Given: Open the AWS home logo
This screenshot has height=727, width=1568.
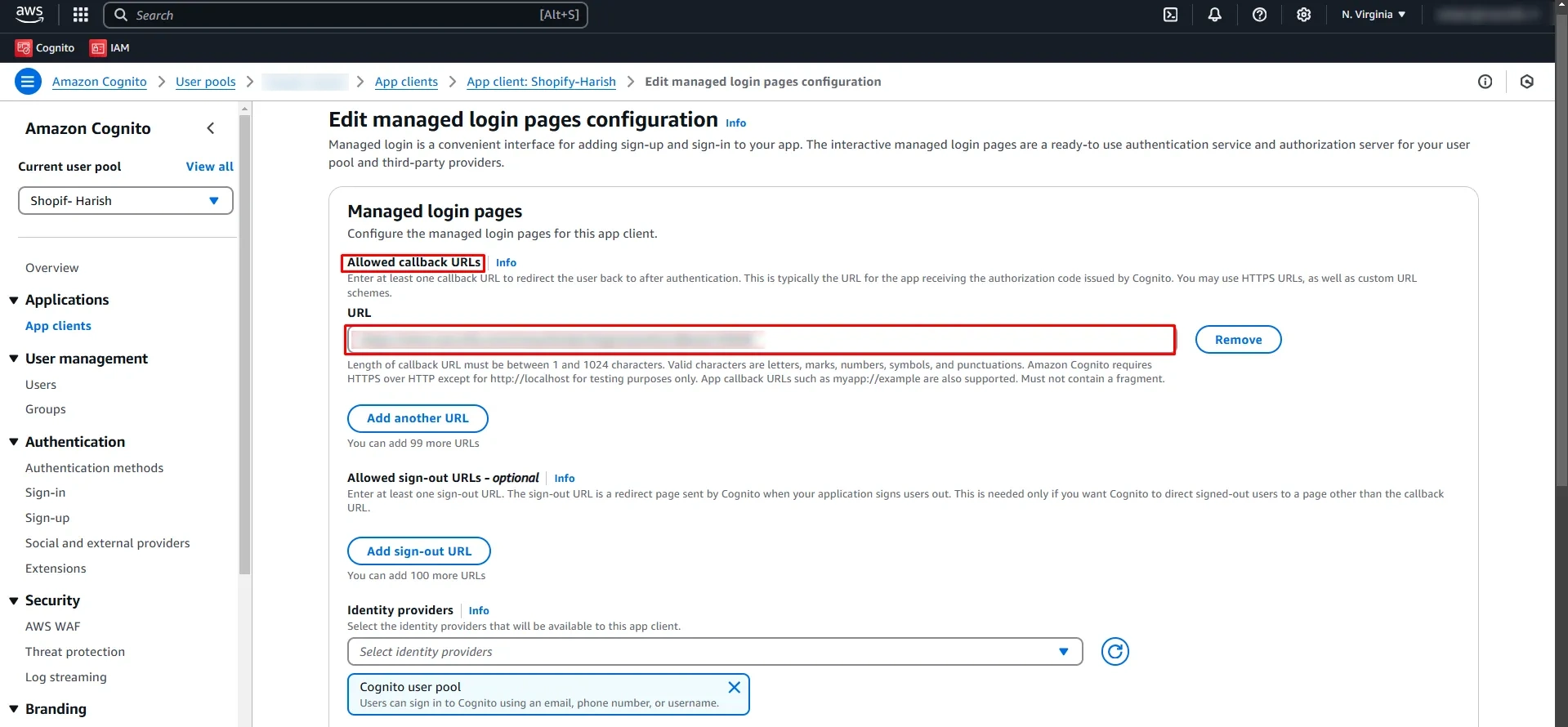Looking at the screenshot, I should (x=29, y=14).
